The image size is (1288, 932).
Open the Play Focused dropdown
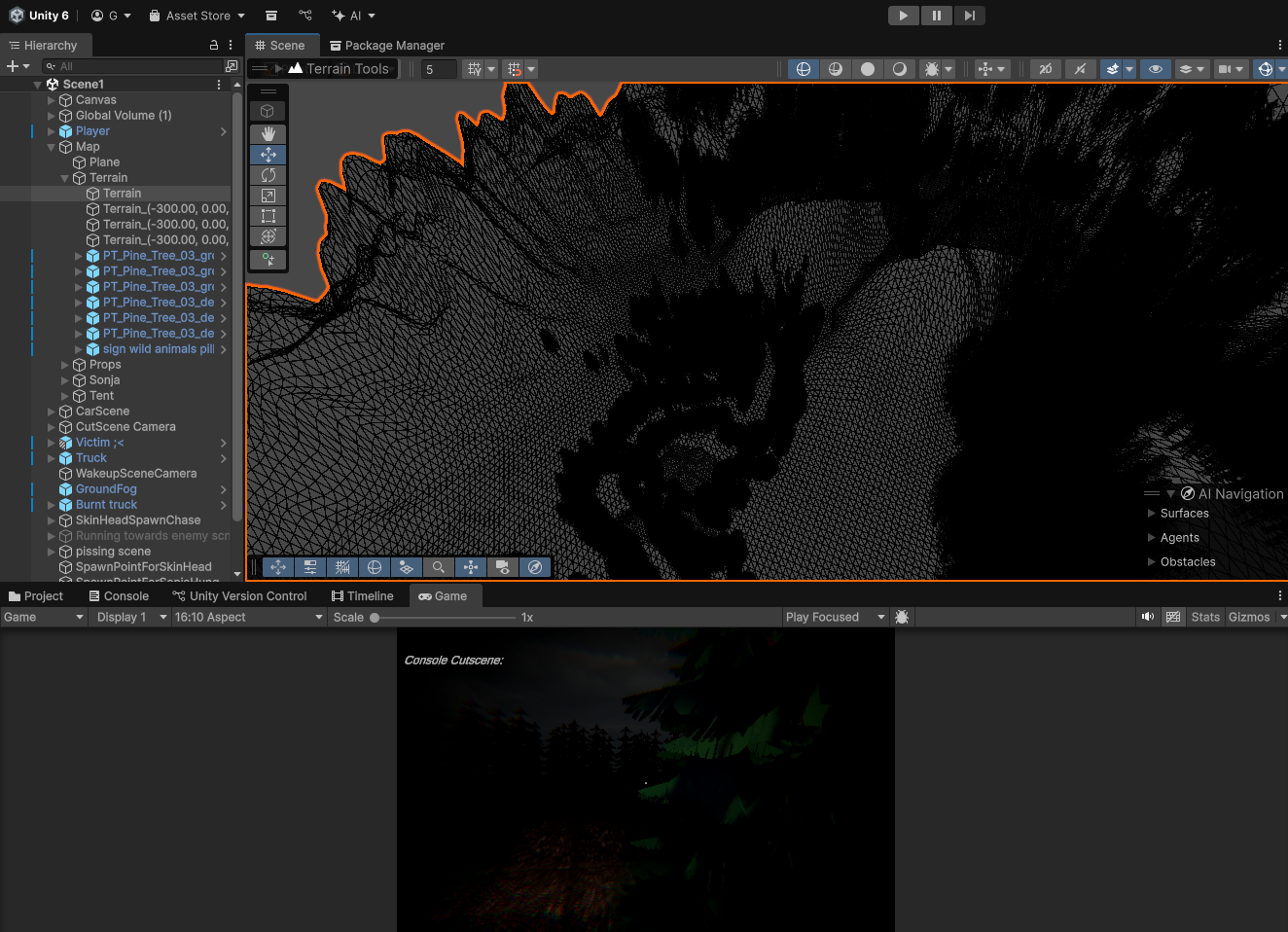[x=836, y=617]
